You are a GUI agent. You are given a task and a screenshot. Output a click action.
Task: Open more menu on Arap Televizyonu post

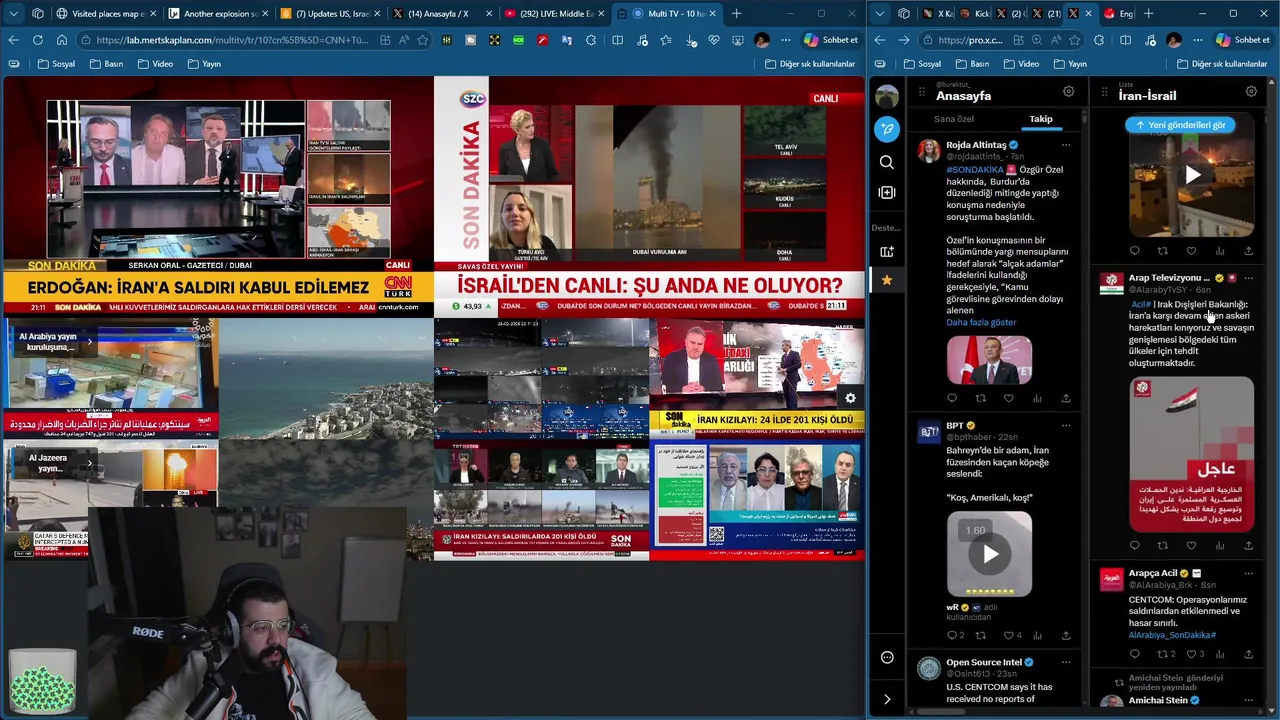coord(1249,278)
